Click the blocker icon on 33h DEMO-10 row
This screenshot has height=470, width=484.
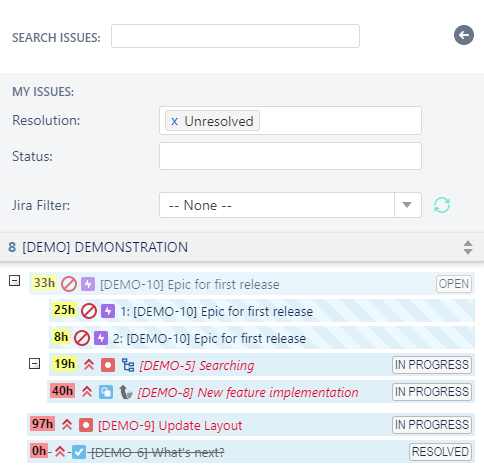[69, 284]
